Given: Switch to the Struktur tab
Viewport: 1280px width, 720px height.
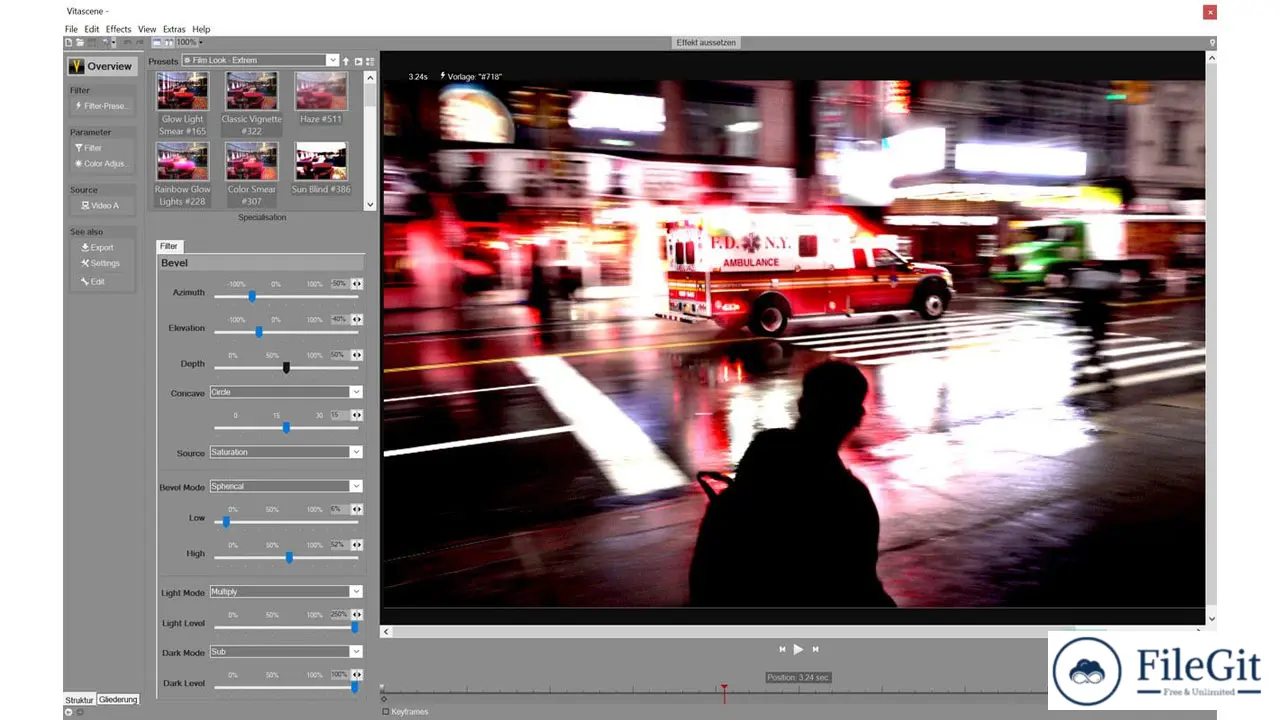Looking at the screenshot, I should tap(79, 700).
